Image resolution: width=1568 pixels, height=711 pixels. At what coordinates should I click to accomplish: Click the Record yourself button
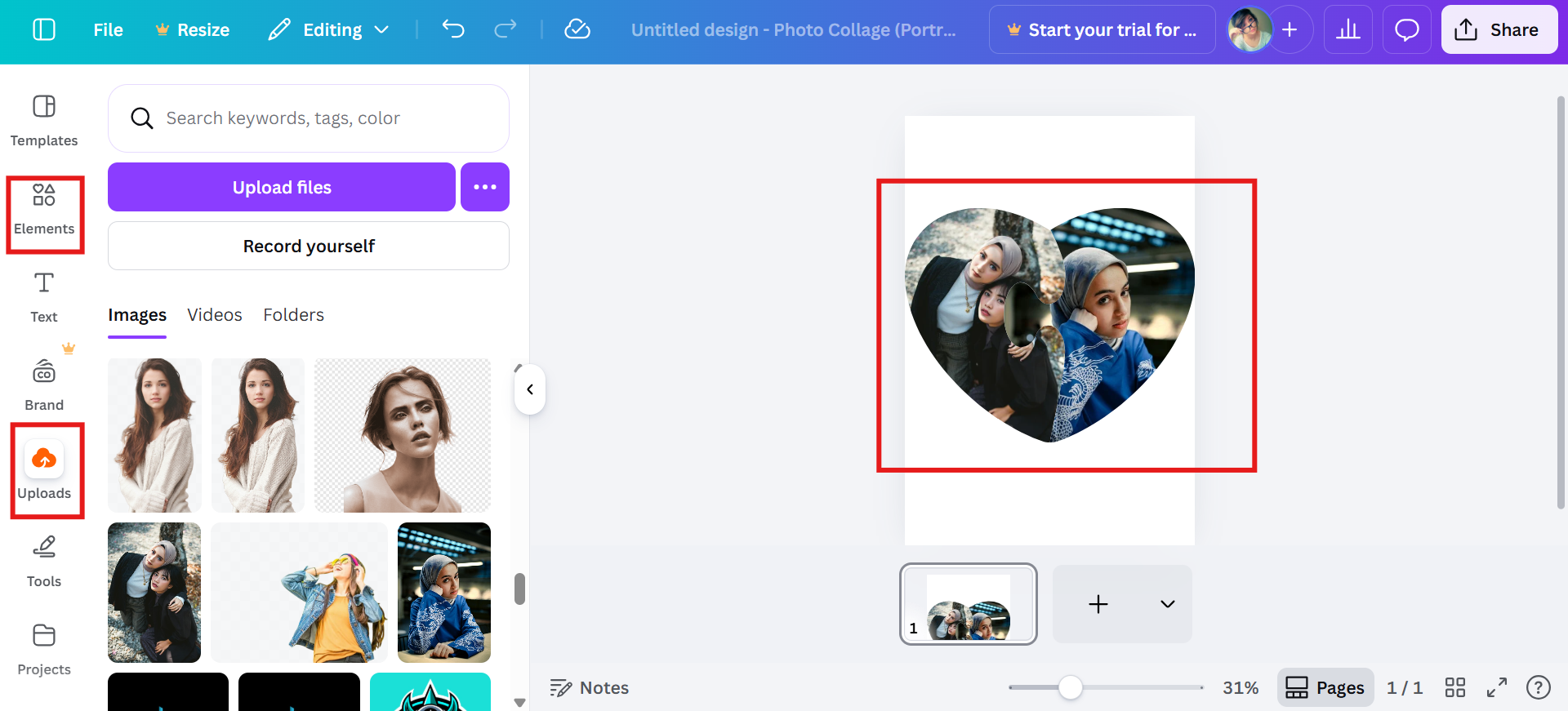click(309, 246)
